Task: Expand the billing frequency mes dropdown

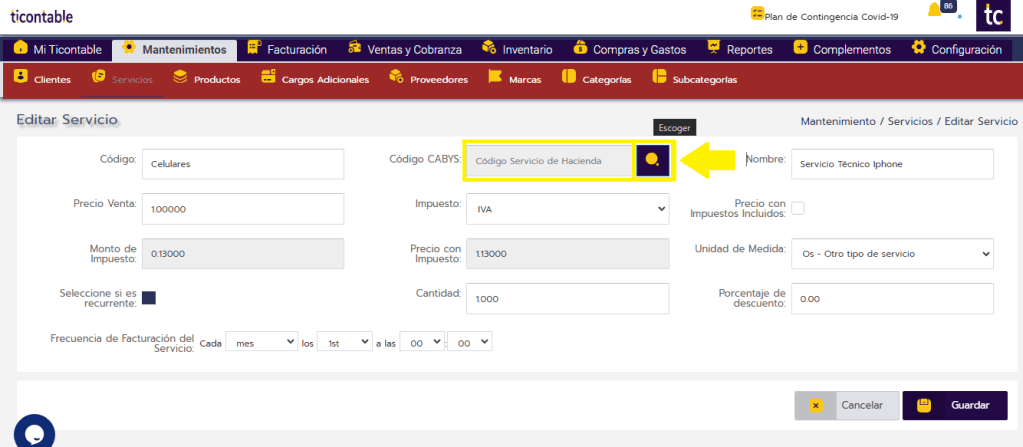Action: click(262, 342)
